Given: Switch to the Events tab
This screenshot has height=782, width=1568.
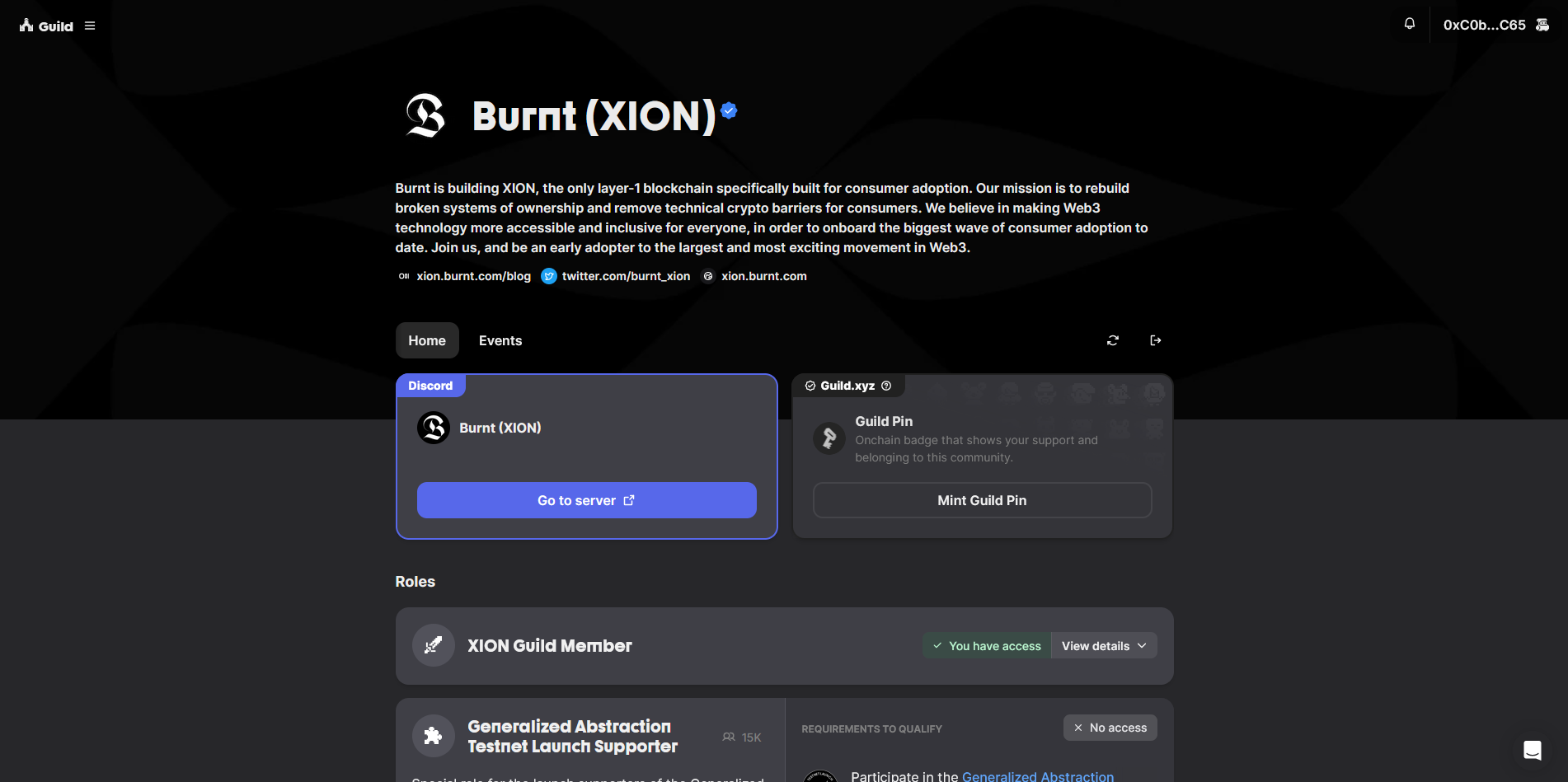Looking at the screenshot, I should point(500,340).
